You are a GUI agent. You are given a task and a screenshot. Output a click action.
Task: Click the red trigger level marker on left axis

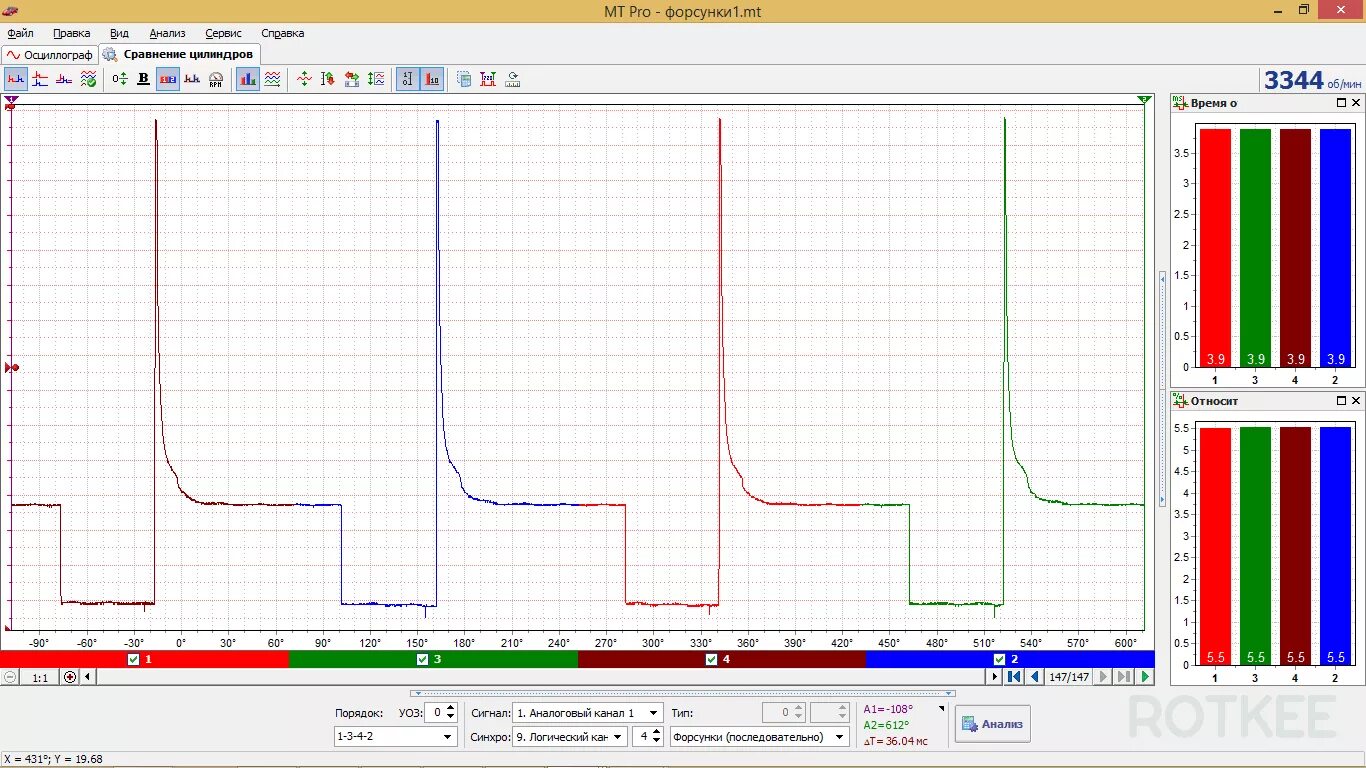click(12, 368)
